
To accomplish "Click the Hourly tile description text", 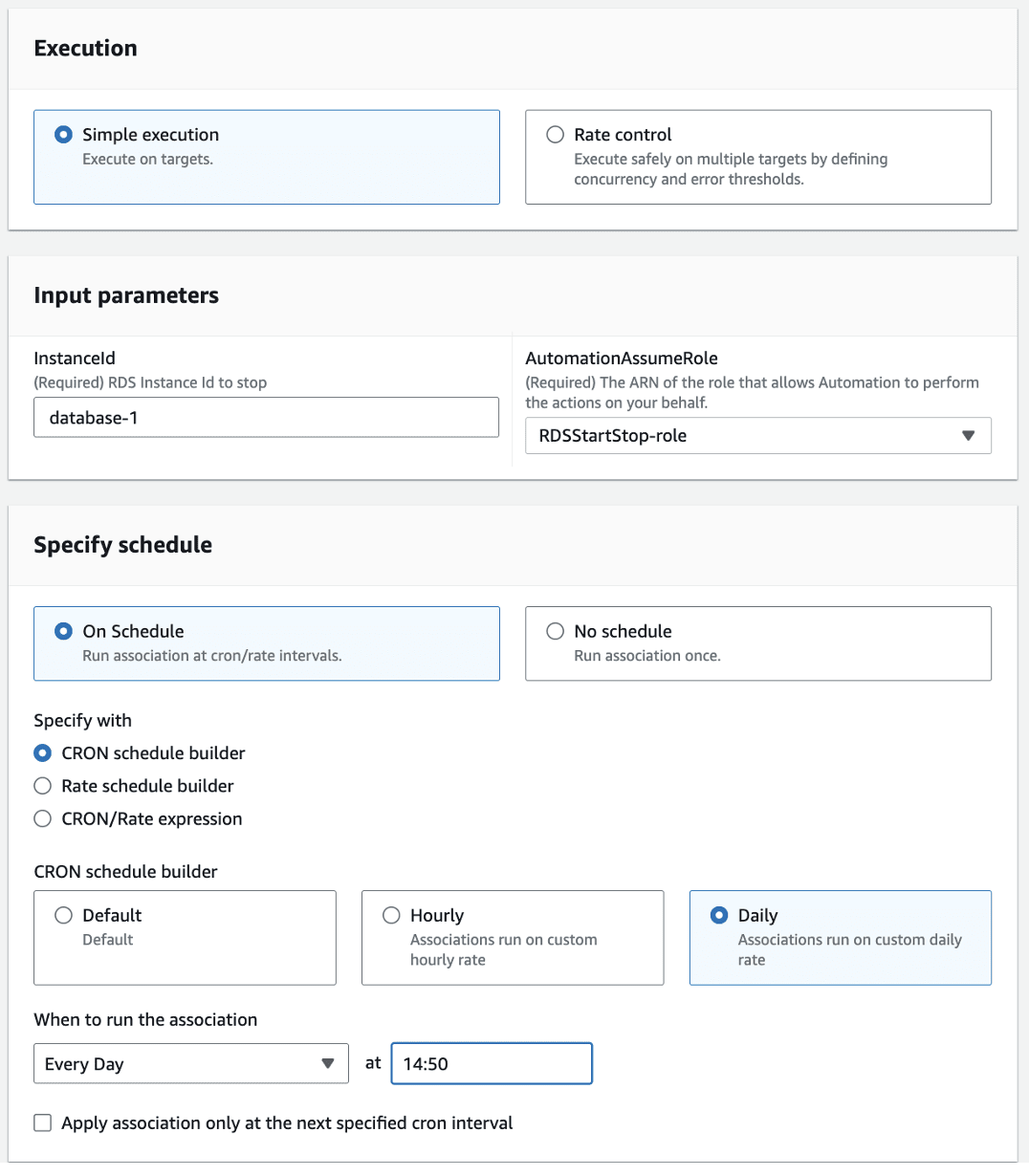I will (x=504, y=949).
